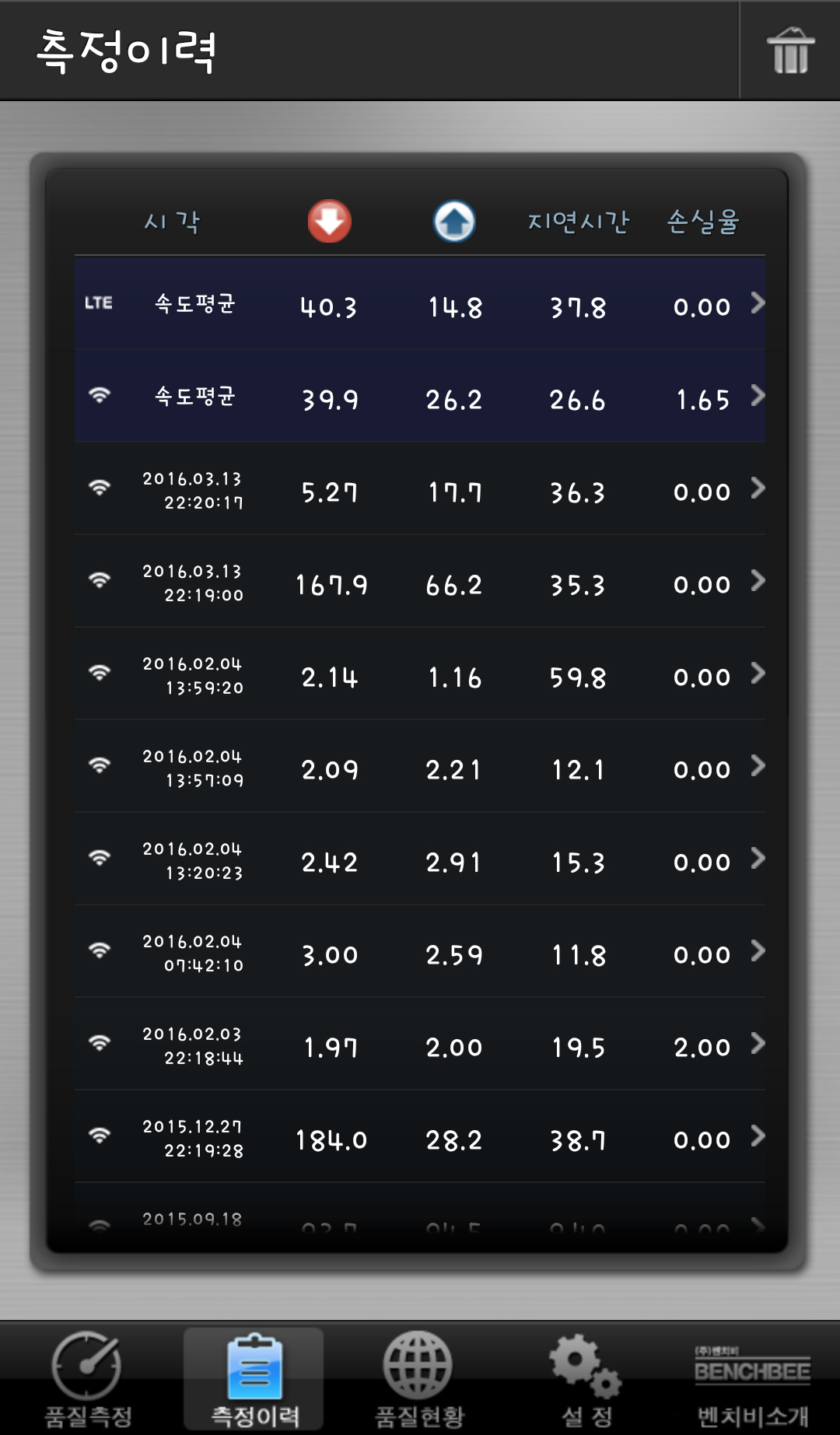Expand the 2016.03.13 22:19:00 entry chevron
840x1435 pixels.
(758, 580)
